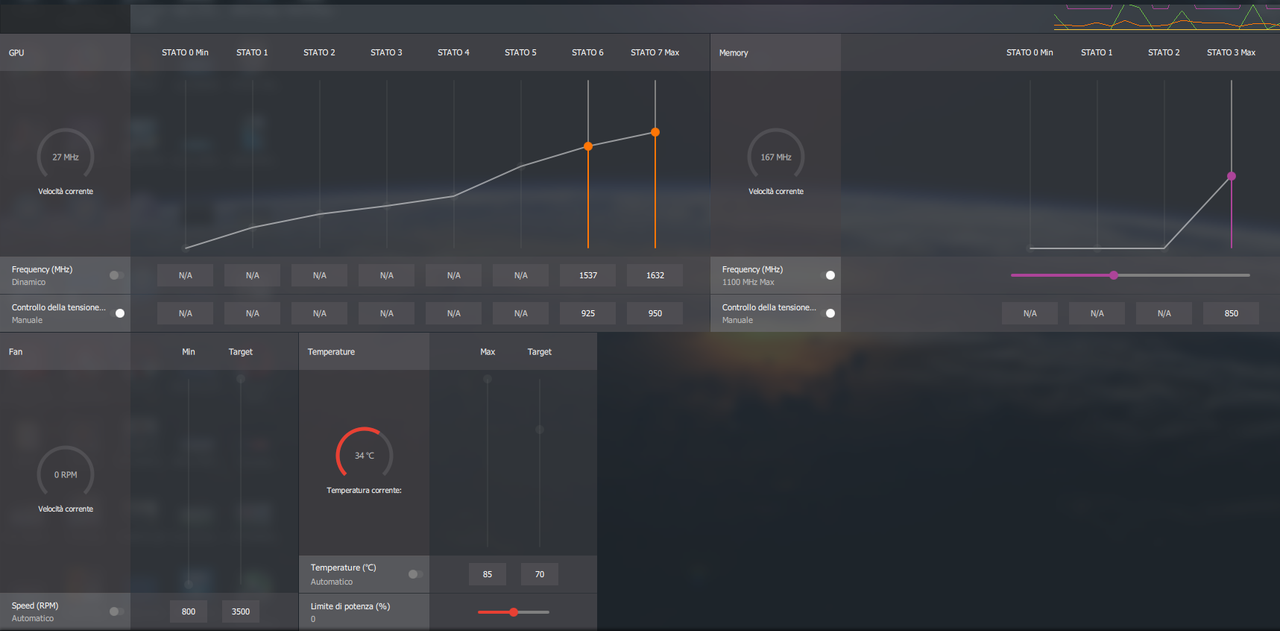Viewport: 1280px width, 631px height.
Task: Toggle GPU Frequency (MHz) Dinamico switch
Action: click(x=116, y=275)
